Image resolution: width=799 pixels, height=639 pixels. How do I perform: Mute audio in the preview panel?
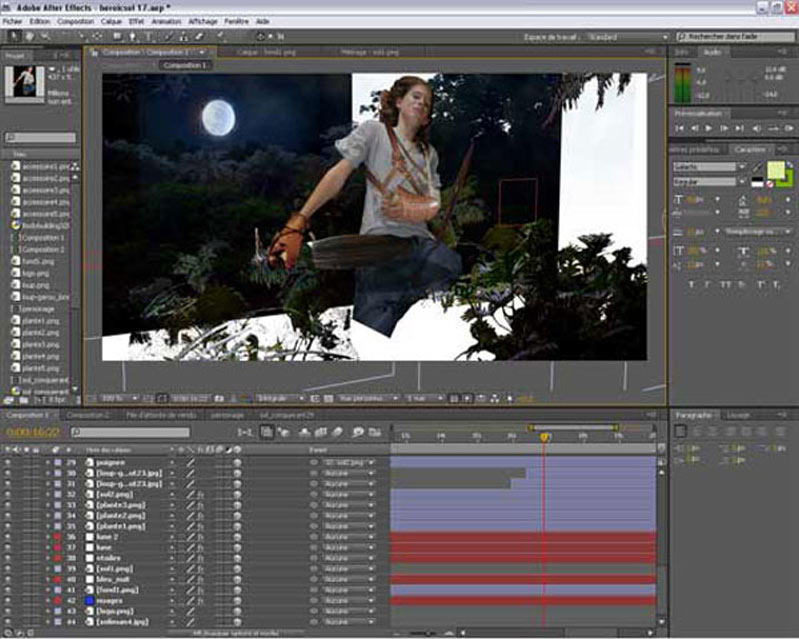(x=757, y=128)
